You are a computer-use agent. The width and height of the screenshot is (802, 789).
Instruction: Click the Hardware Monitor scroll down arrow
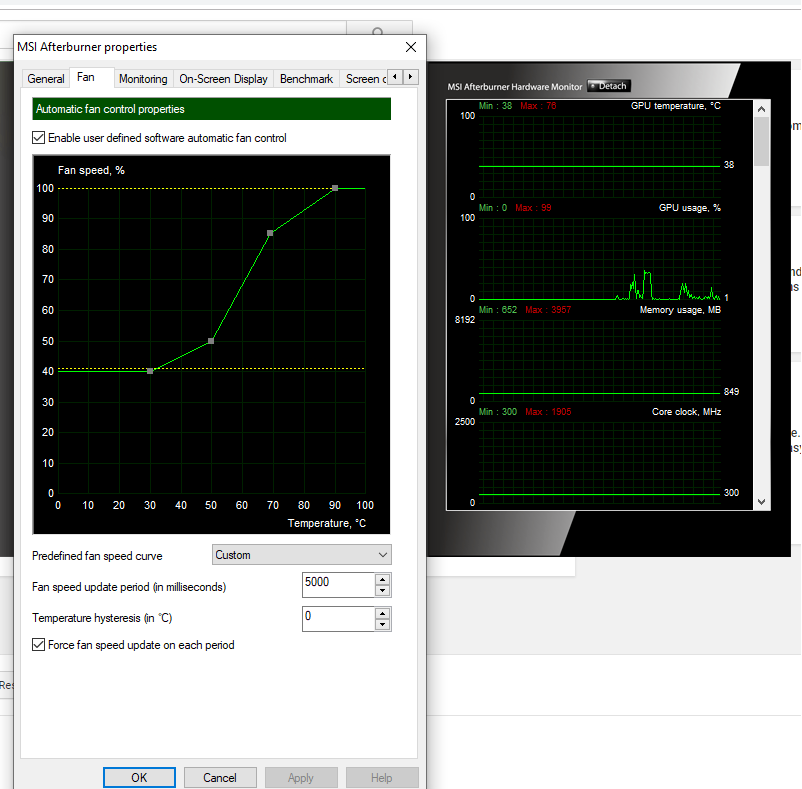click(x=762, y=502)
